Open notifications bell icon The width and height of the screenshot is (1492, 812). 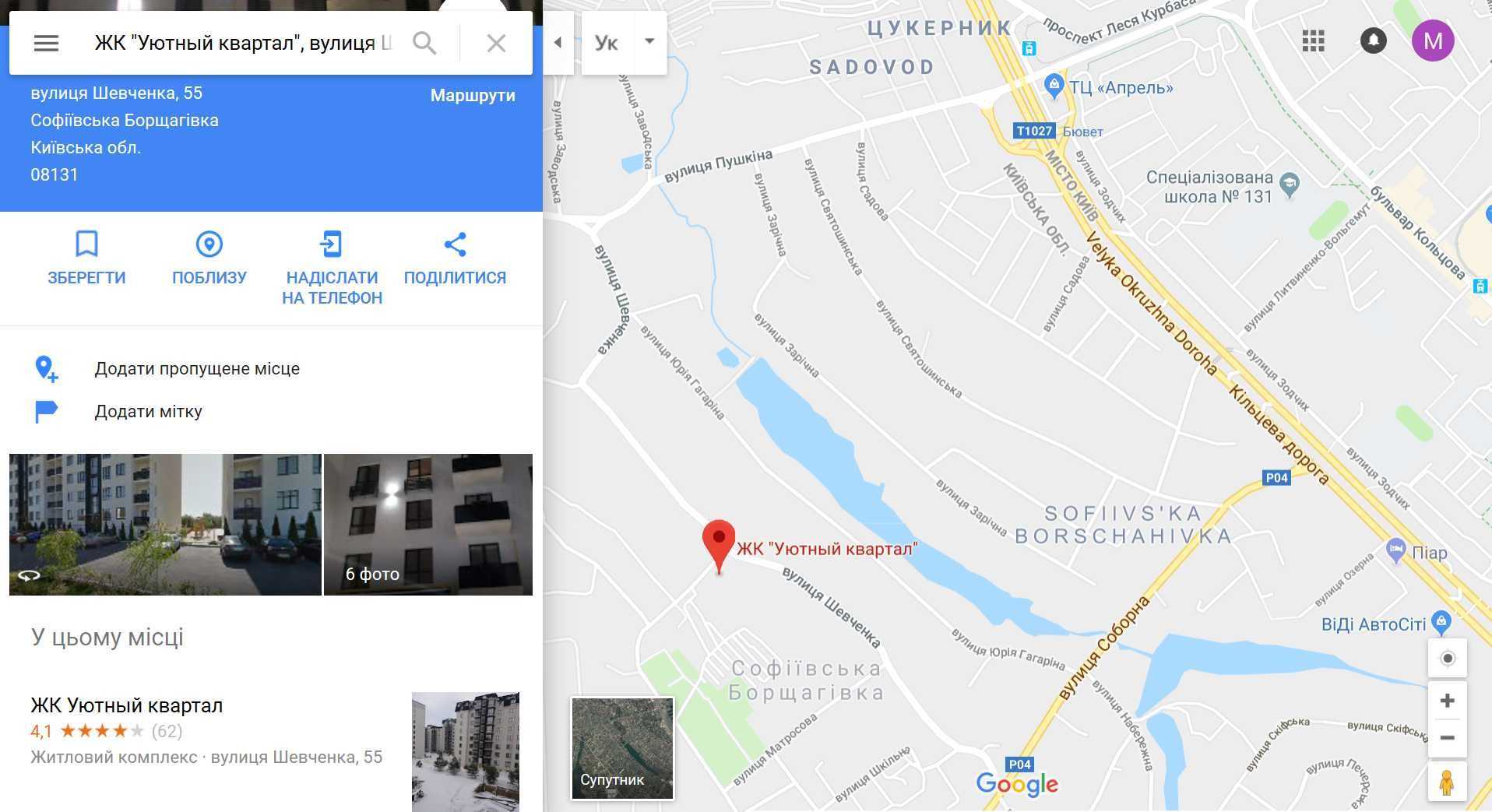(1374, 40)
